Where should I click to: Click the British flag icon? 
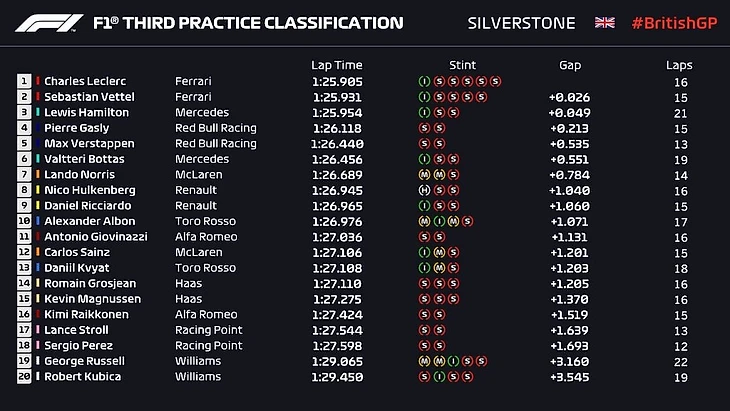click(x=605, y=22)
